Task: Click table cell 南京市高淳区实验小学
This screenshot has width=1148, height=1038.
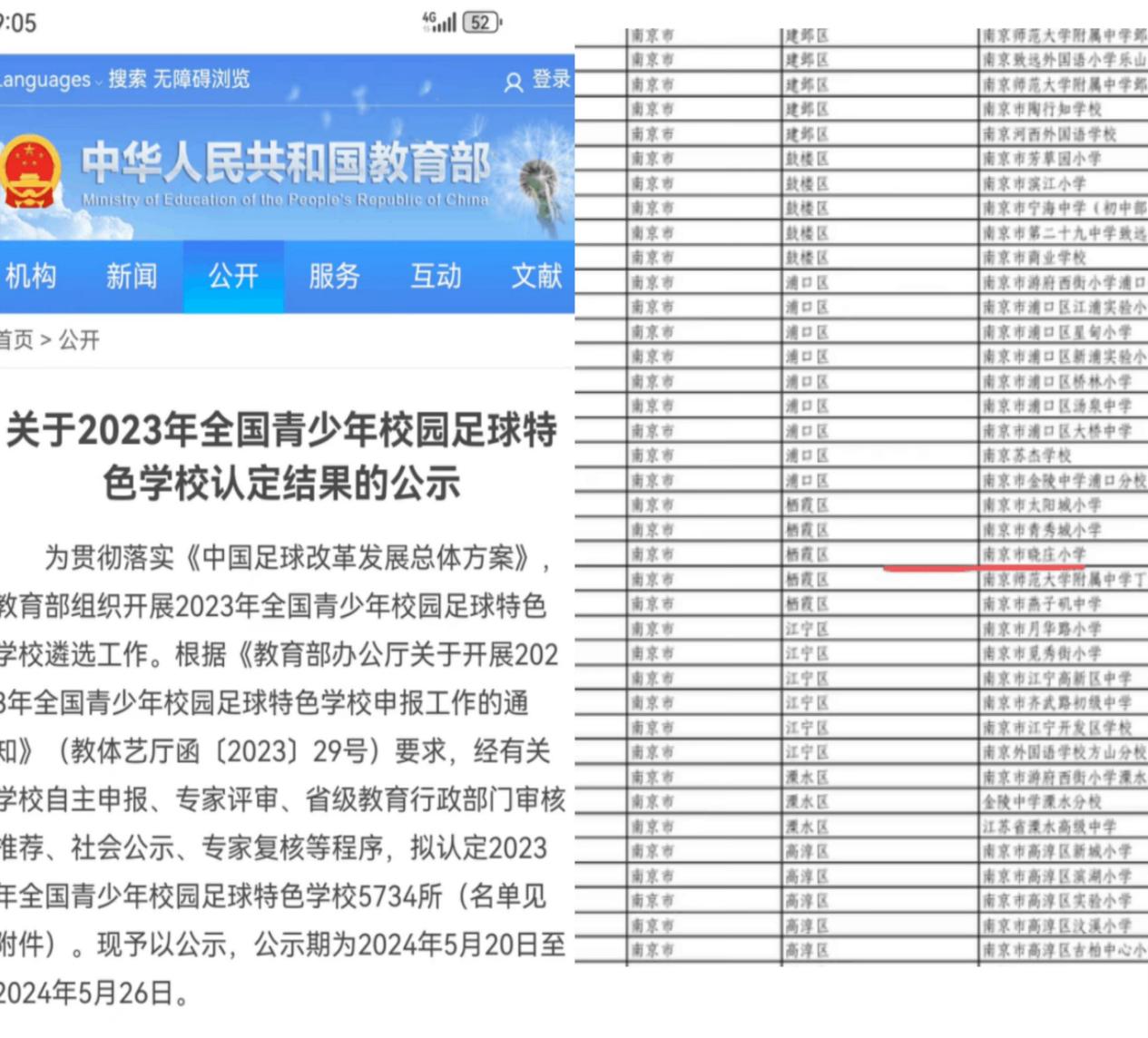Action: 1057,901
